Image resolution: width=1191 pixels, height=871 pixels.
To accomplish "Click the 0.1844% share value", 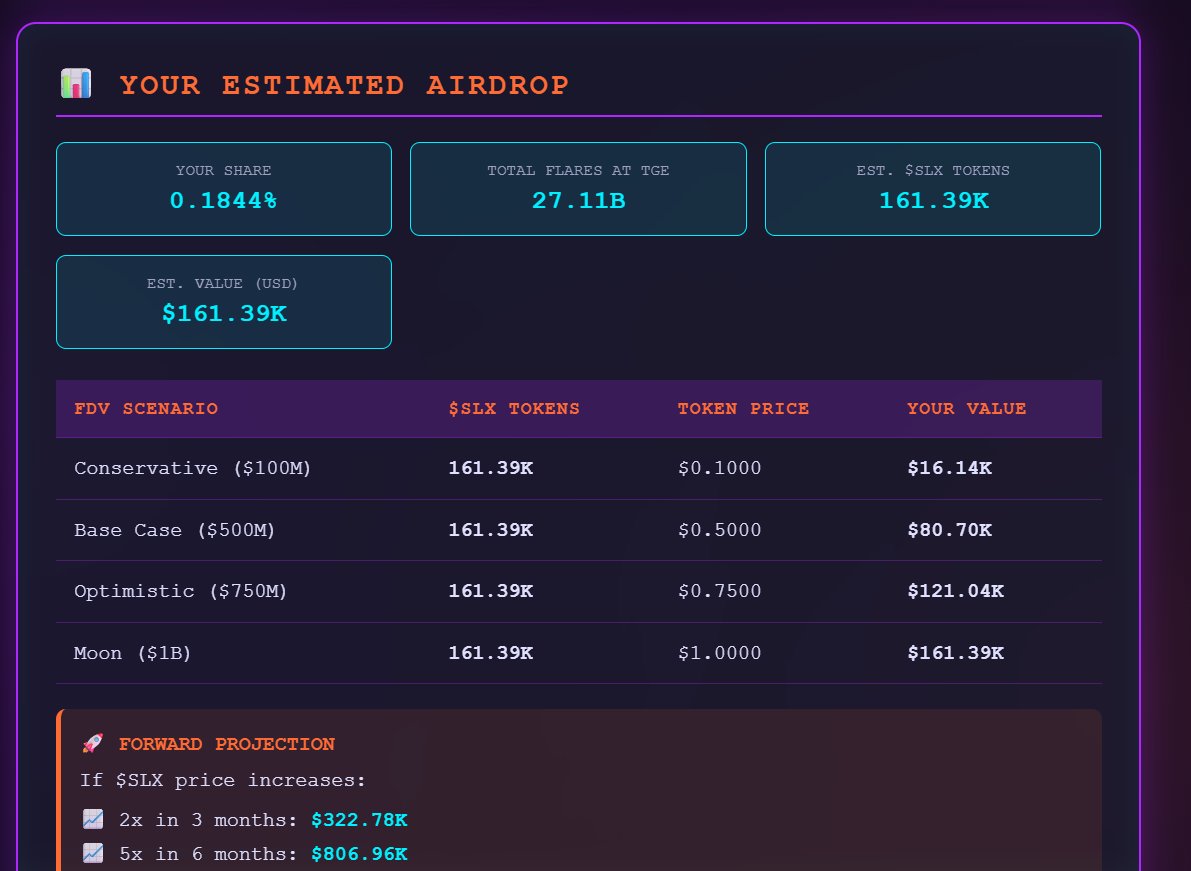I will pyautogui.click(x=223, y=200).
